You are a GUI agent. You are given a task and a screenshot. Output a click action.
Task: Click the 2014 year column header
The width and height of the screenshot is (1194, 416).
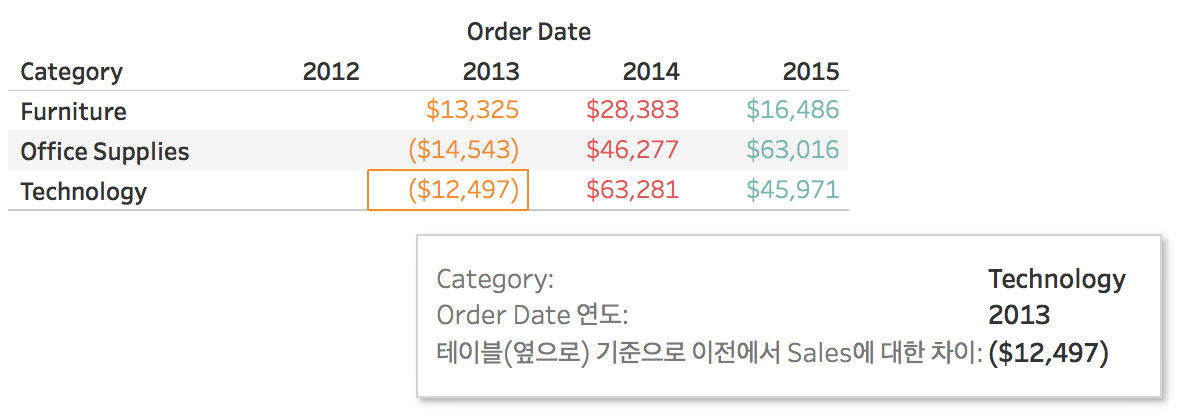[651, 72]
